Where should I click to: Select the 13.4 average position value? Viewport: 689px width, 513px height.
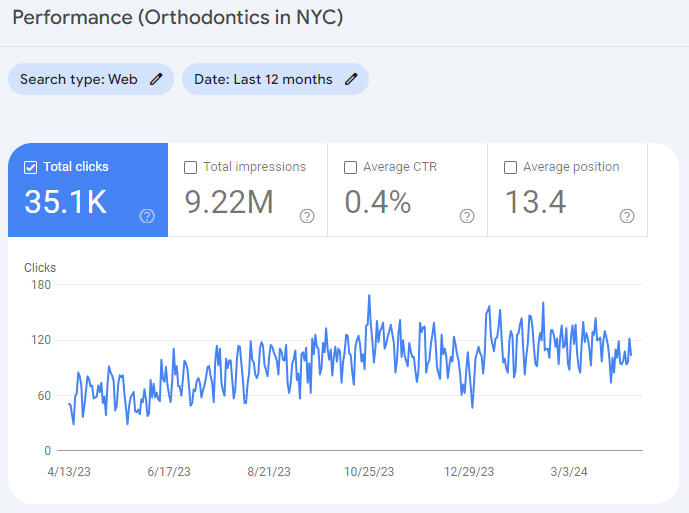536,202
